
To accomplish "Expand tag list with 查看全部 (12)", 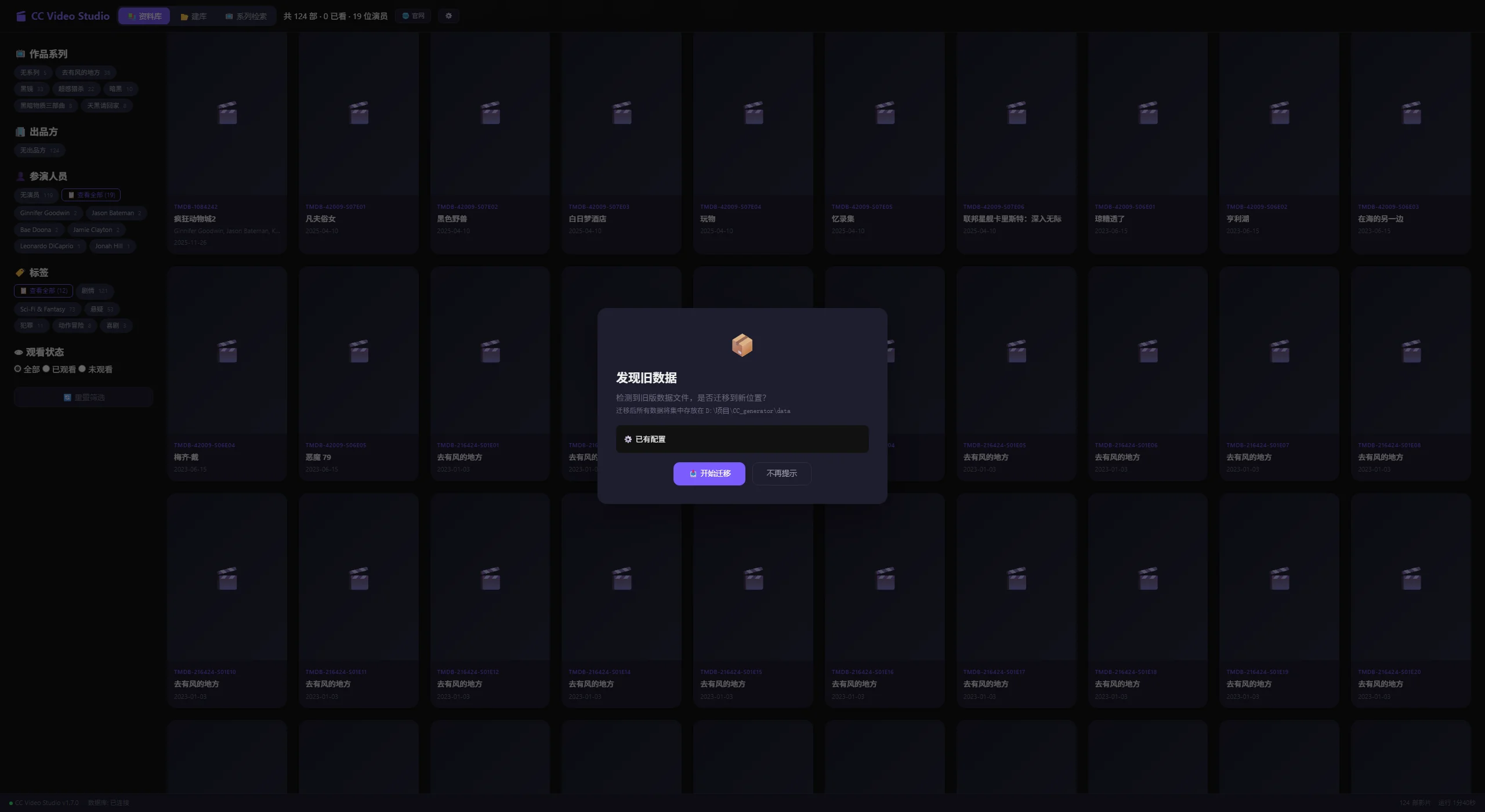I will click(44, 291).
